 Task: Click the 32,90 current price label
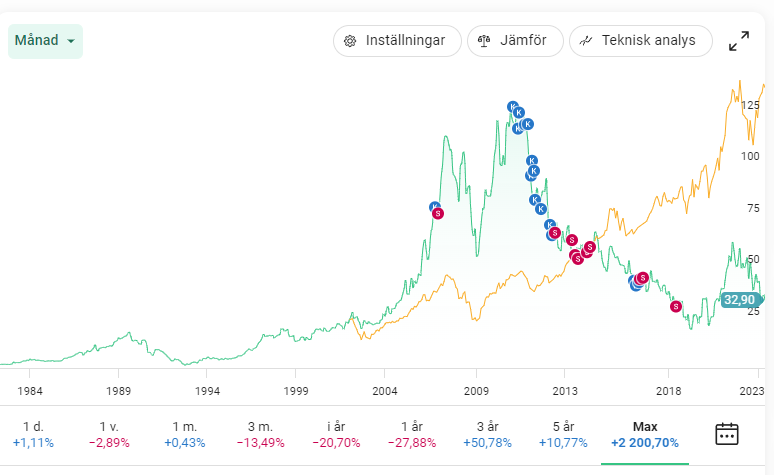740,299
